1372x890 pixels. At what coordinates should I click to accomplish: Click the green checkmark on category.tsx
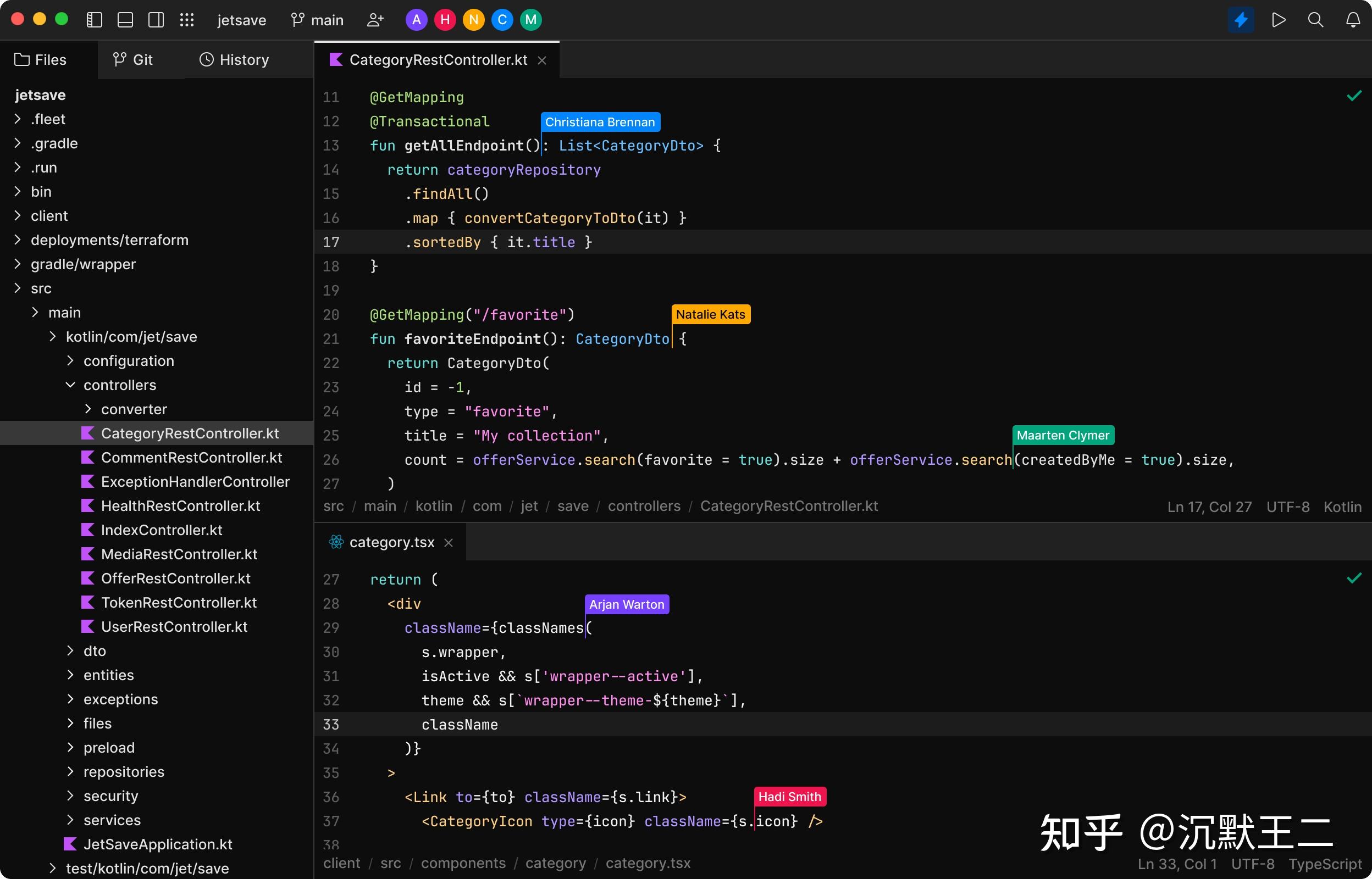pos(1354,578)
